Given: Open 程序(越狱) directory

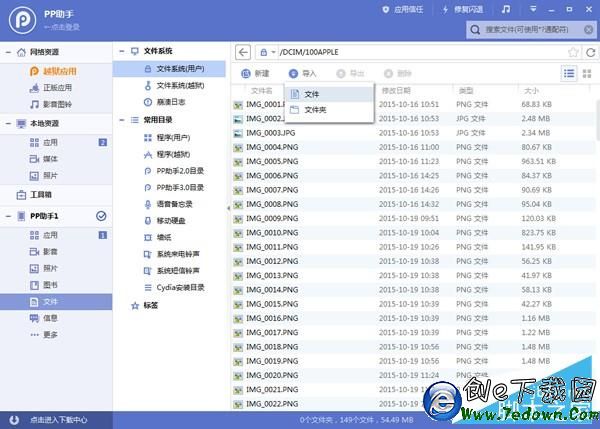Looking at the screenshot, I should click(167, 154).
